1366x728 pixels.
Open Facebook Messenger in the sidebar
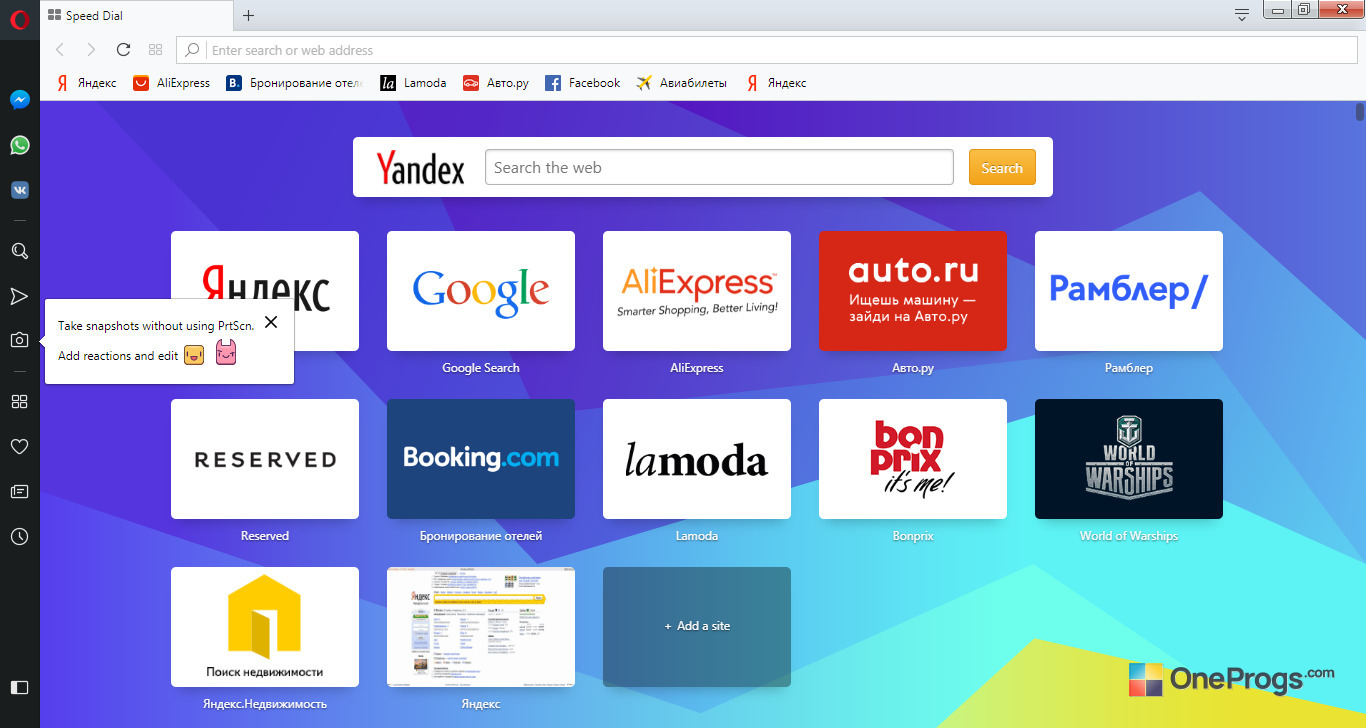click(x=19, y=100)
